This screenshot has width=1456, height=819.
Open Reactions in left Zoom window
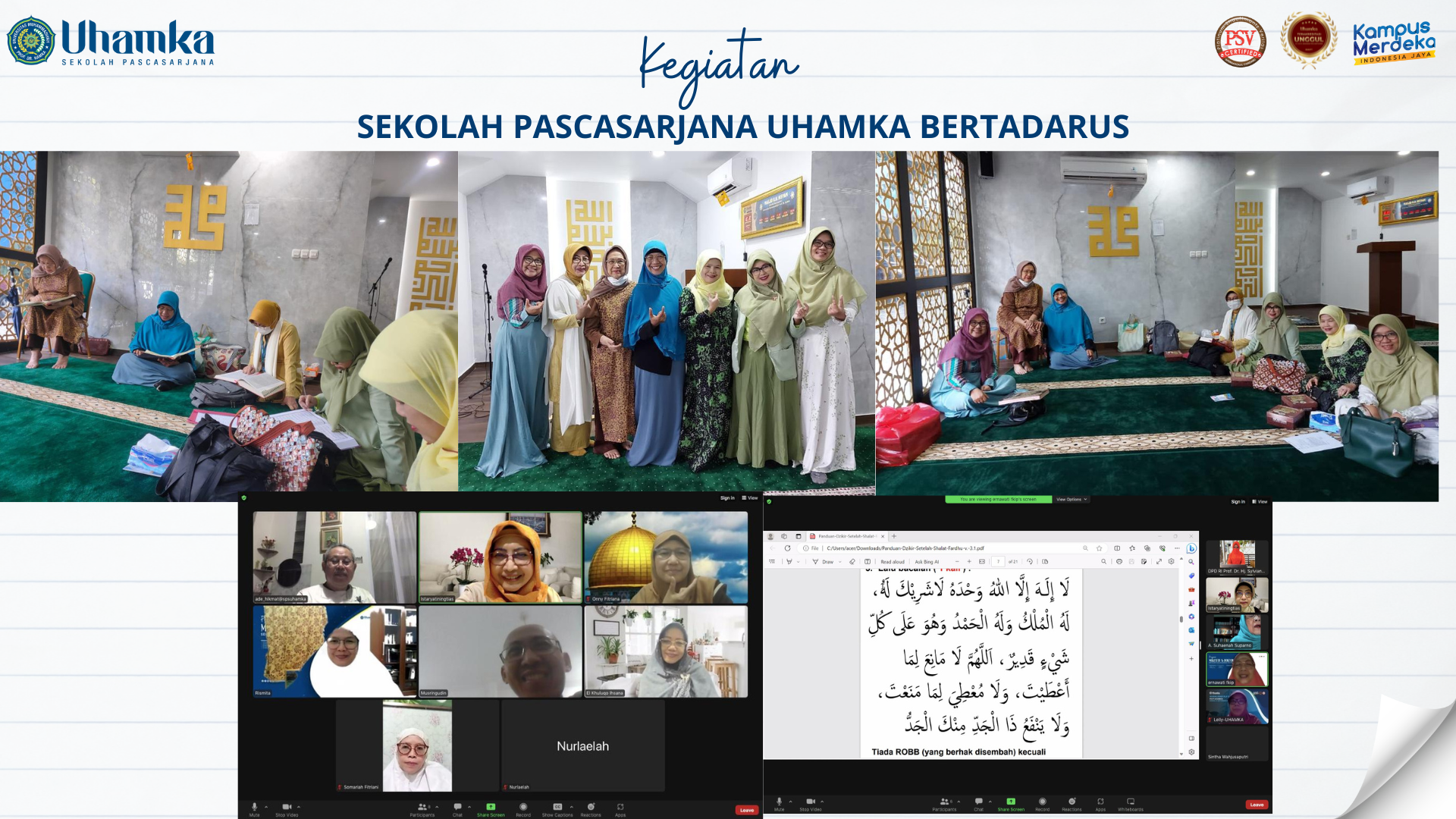(591, 807)
